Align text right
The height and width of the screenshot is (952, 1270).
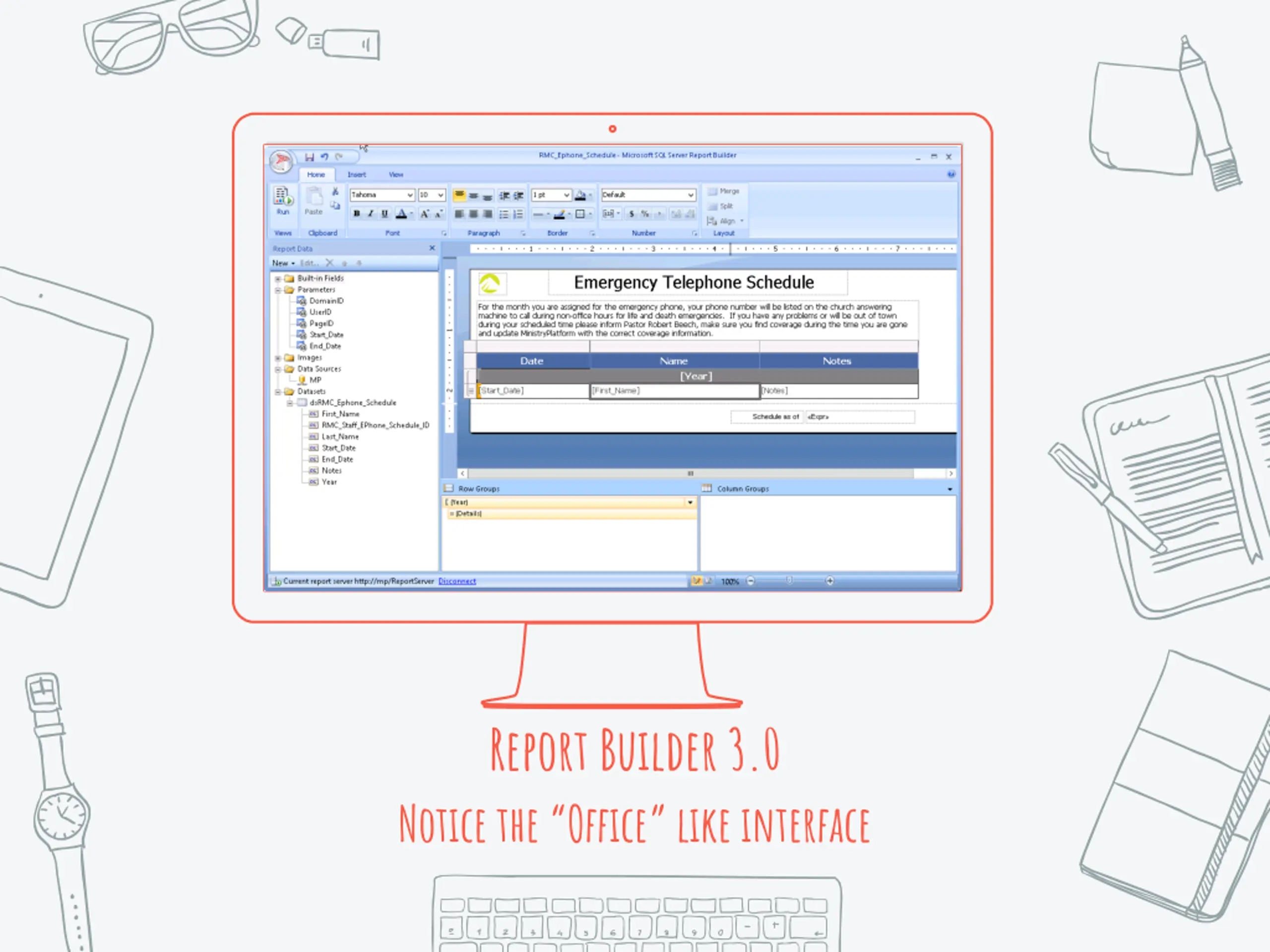tap(488, 214)
